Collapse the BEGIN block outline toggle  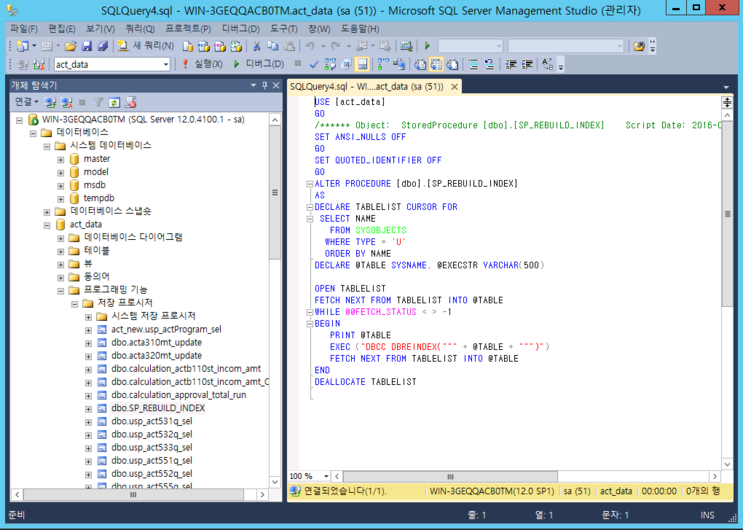(x=309, y=323)
